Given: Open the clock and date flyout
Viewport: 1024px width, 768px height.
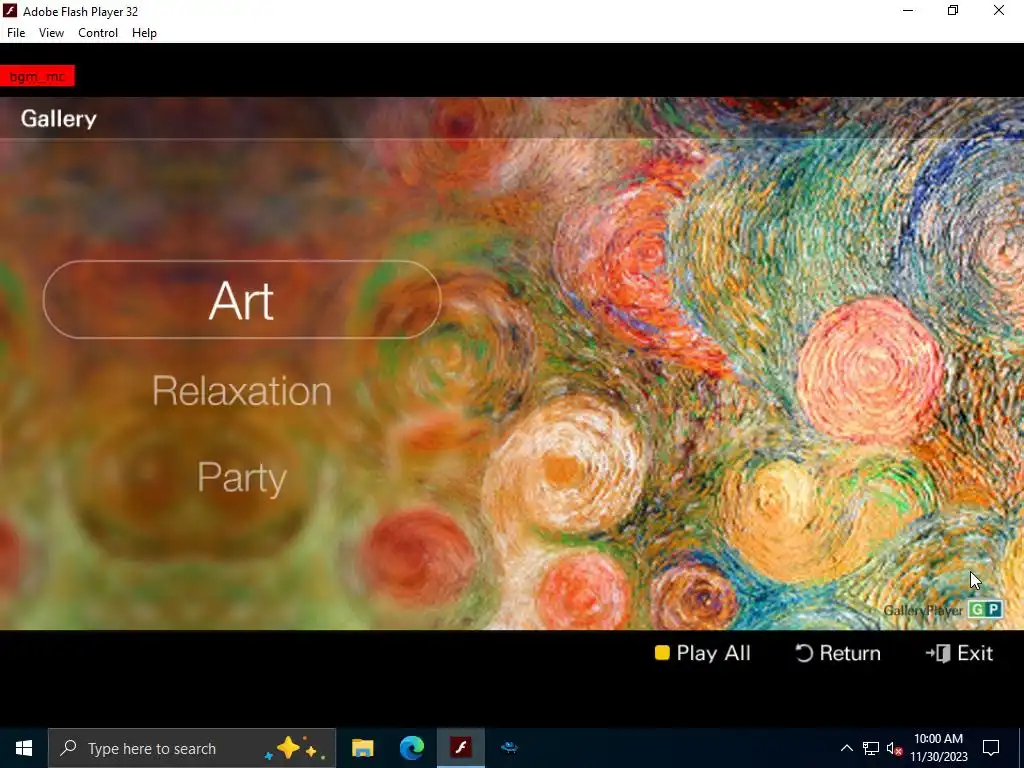Looking at the screenshot, I should 938,748.
